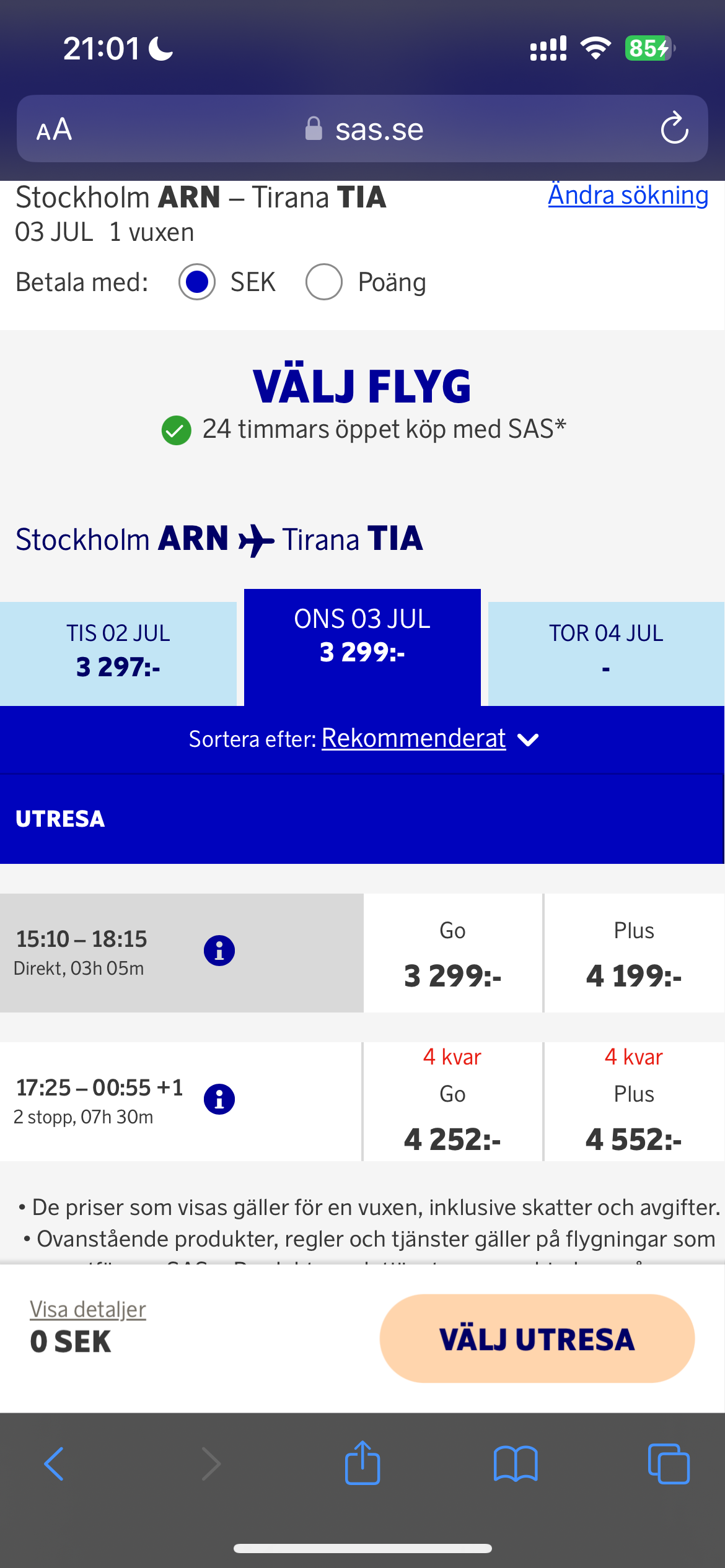Expand Visa detaljer price summary

point(88,1309)
